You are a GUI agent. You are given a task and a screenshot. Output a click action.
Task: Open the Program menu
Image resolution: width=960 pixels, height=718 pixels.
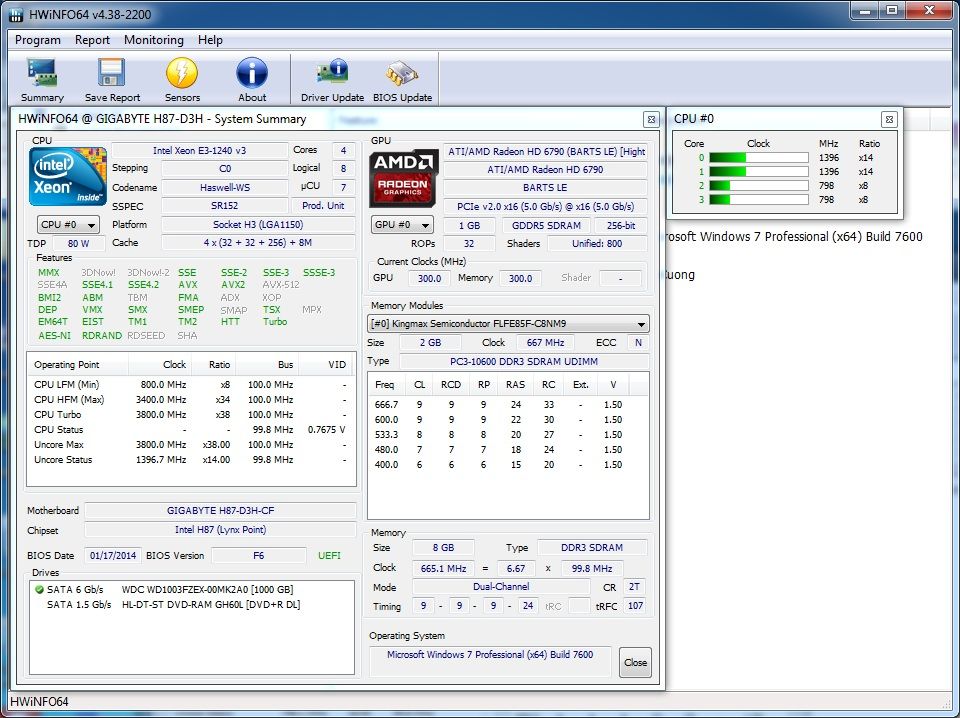[38, 40]
